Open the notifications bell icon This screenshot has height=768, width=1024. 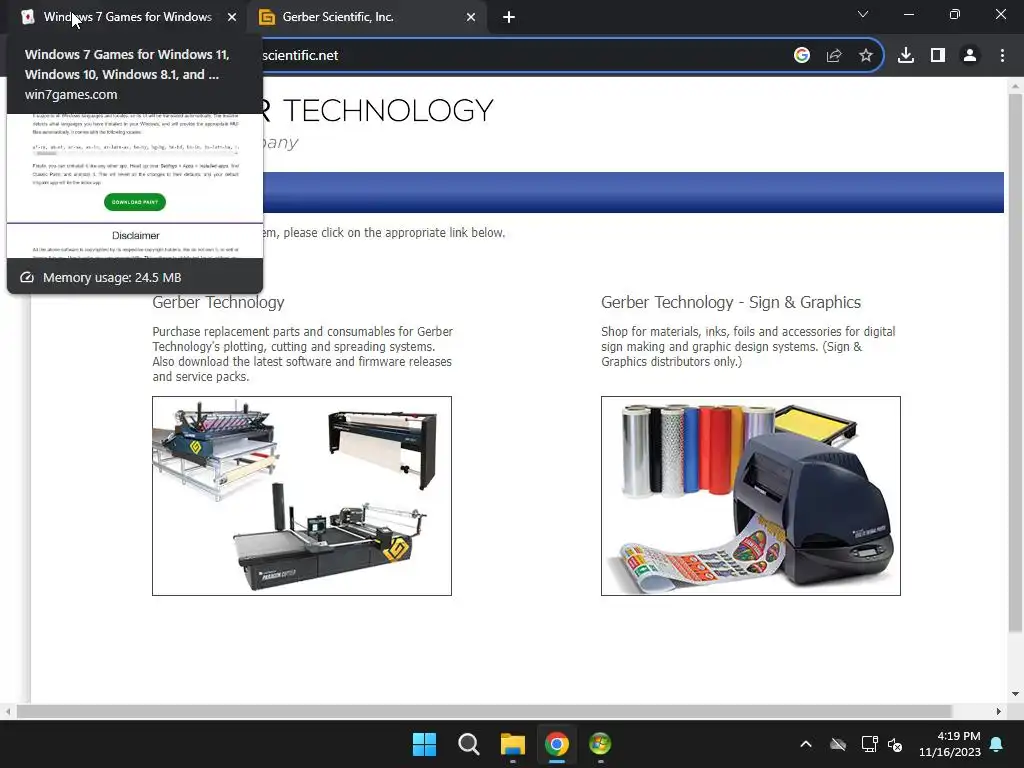[997, 744]
